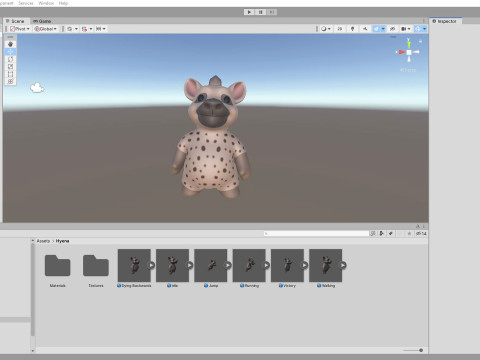Click the scene camera settings icon

(x=404, y=29)
